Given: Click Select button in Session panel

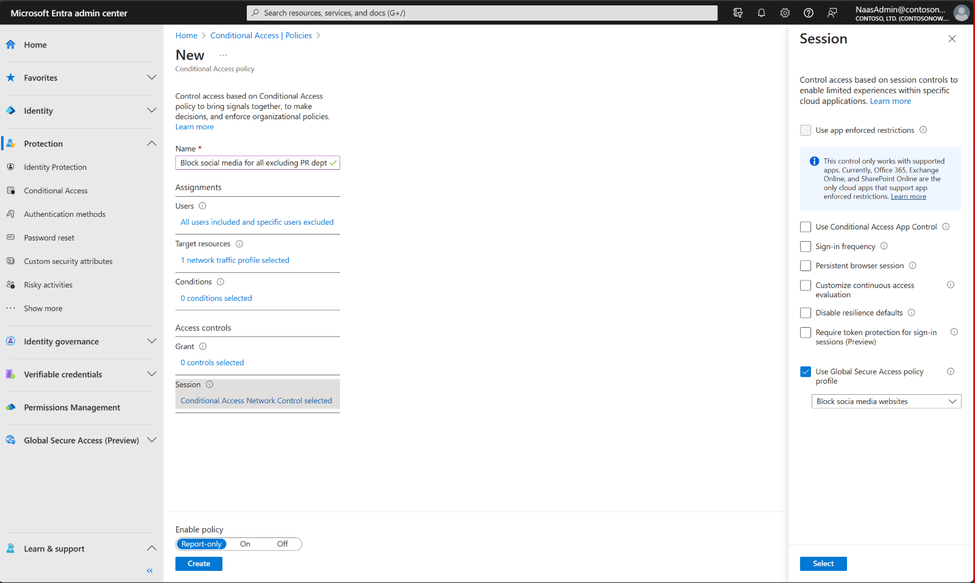Looking at the screenshot, I should 823,564.
